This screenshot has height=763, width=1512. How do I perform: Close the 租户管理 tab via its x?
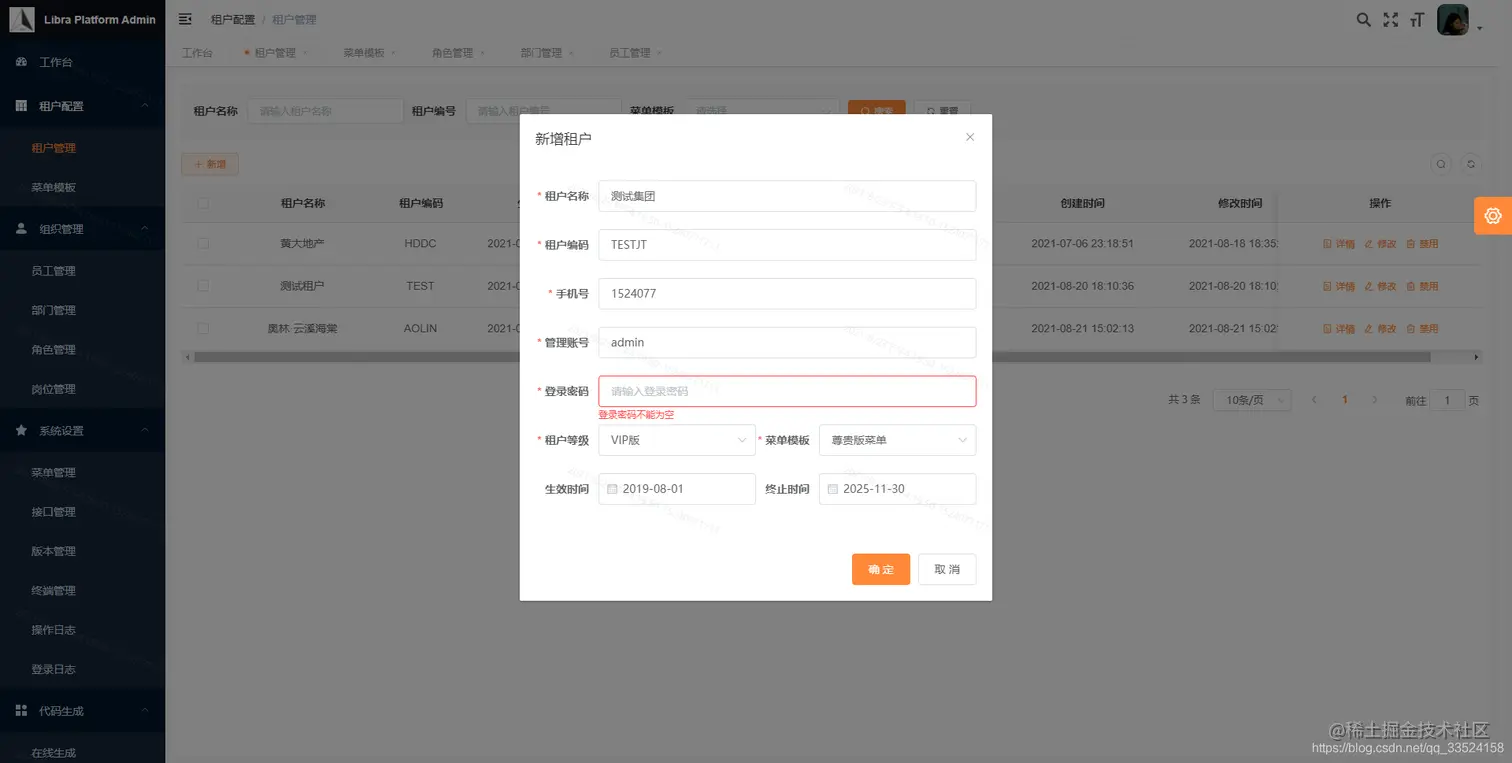click(305, 53)
